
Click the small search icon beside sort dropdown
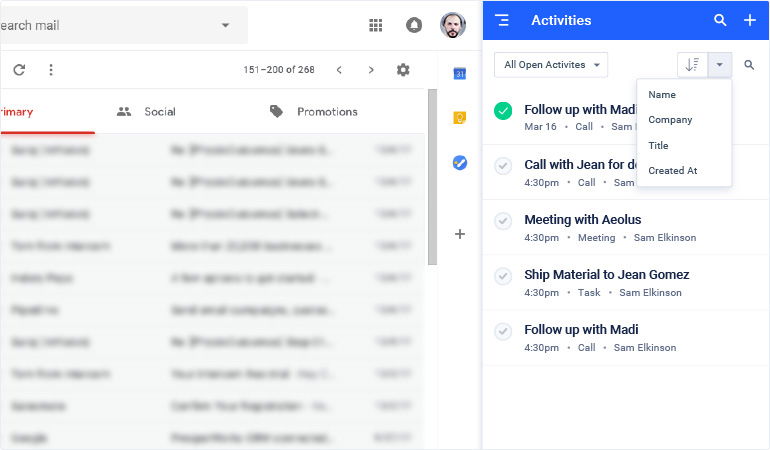[x=749, y=65]
